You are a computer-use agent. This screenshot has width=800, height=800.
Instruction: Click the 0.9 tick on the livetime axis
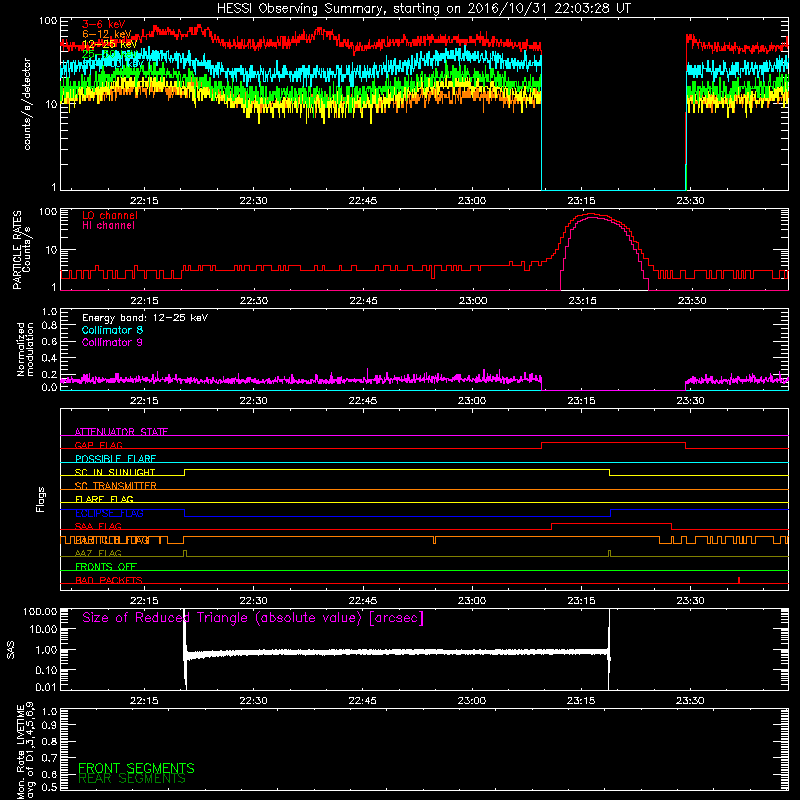(x=49, y=726)
